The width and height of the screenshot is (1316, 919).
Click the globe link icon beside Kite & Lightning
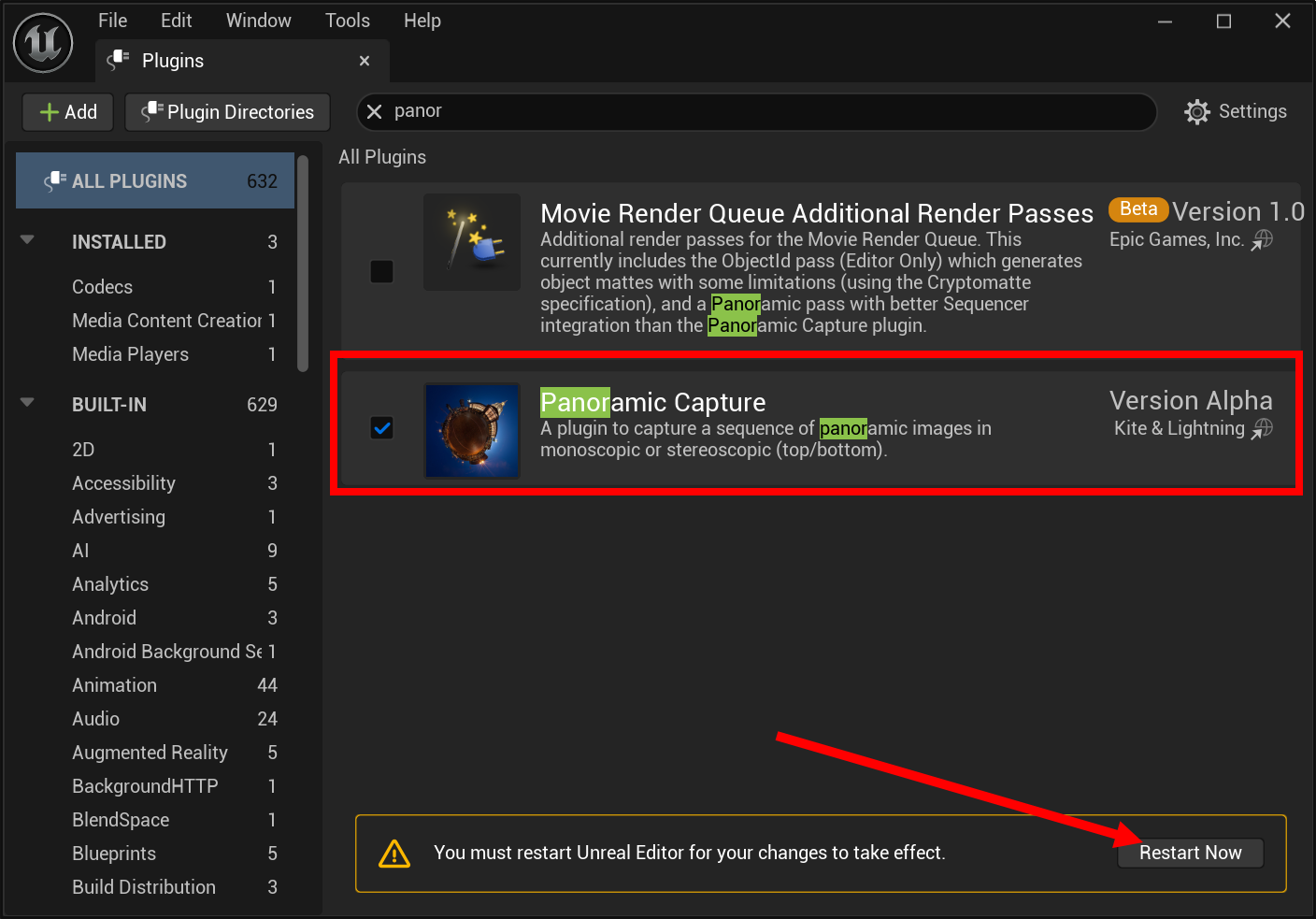(1263, 428)
